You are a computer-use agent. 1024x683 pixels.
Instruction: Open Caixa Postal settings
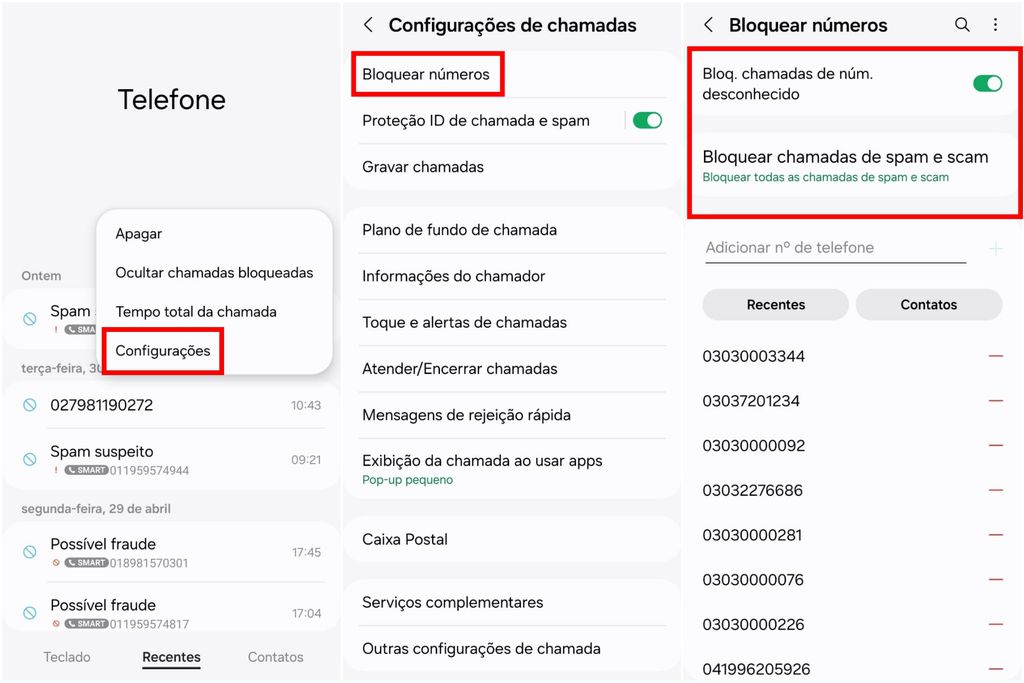[512, 539]
